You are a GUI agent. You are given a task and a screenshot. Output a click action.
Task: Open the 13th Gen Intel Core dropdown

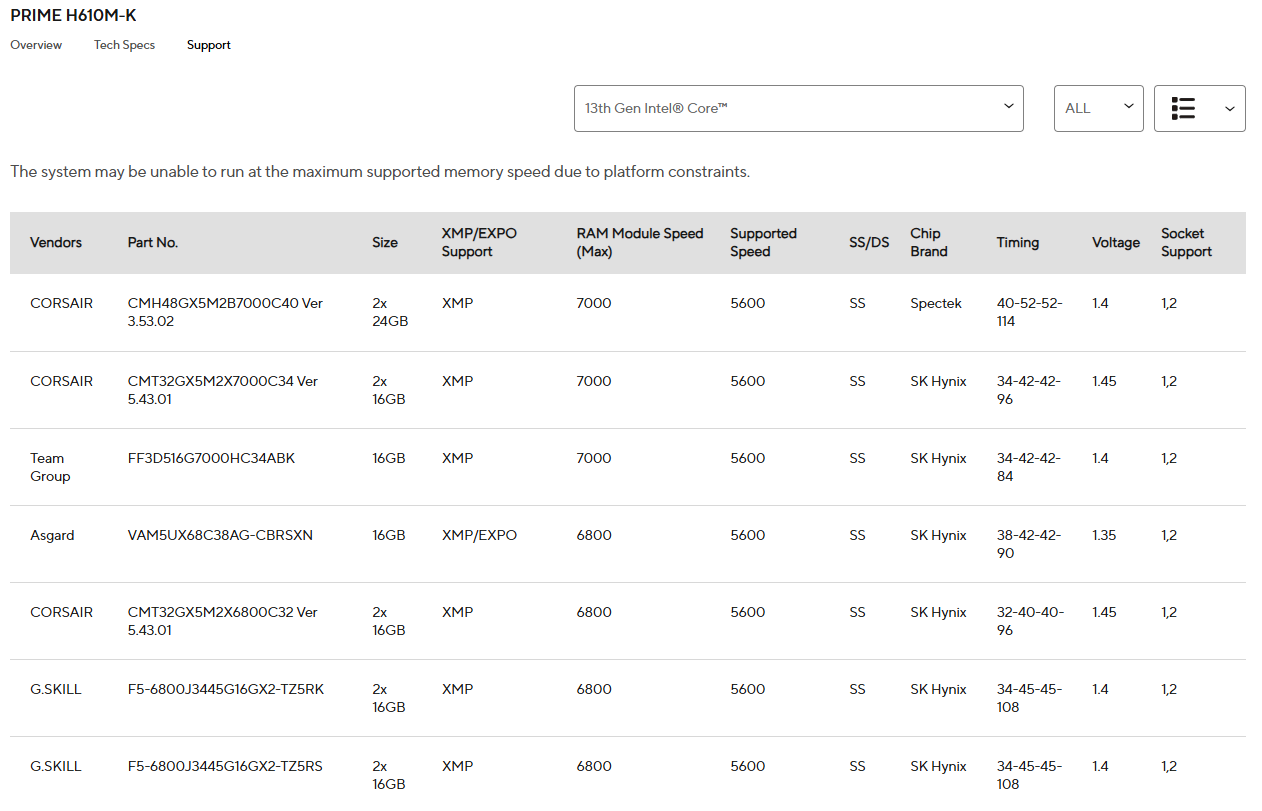(798, 108)
